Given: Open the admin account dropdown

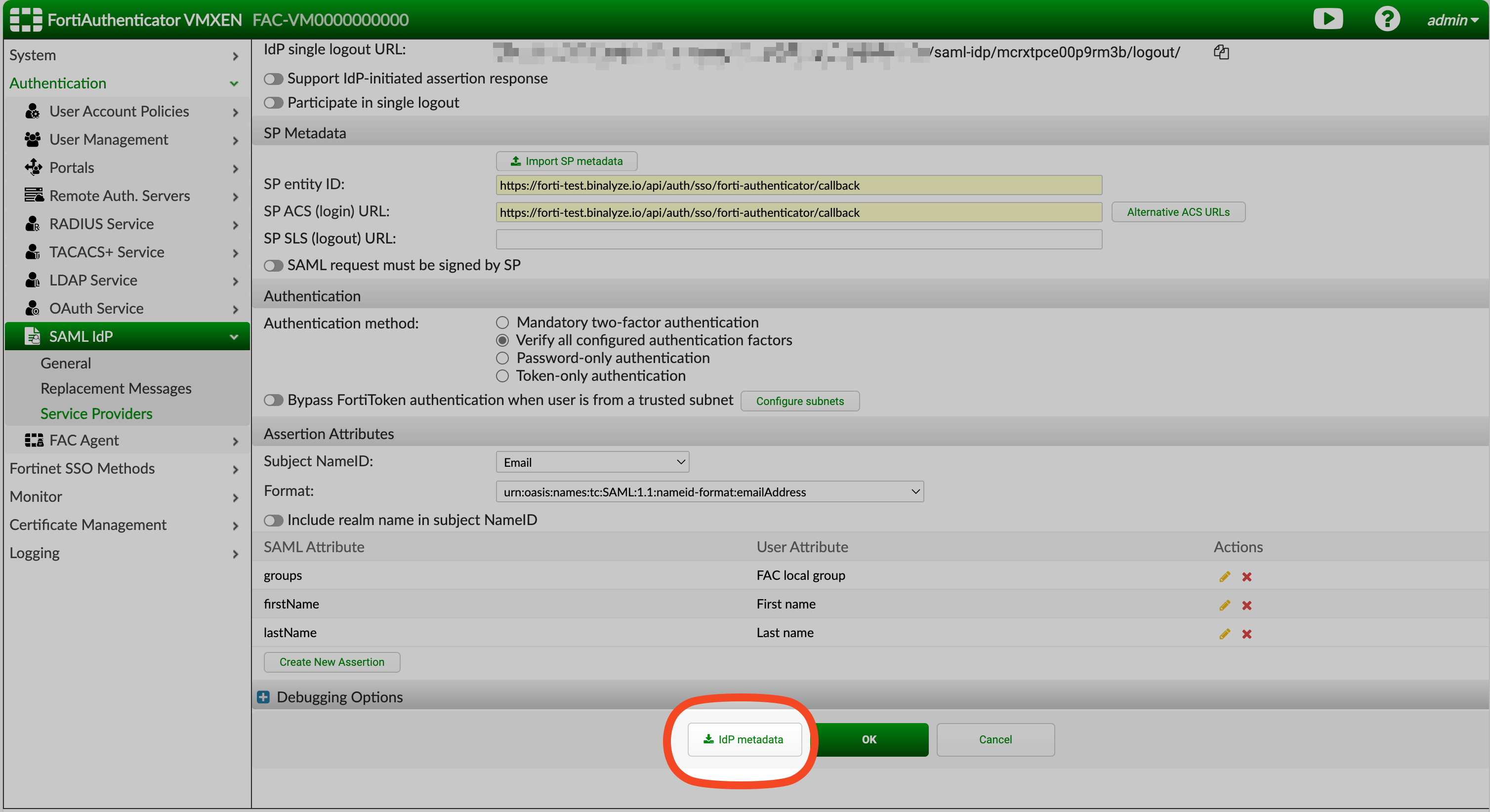Looking at the screenshot, I should (x=1452, y=19).
